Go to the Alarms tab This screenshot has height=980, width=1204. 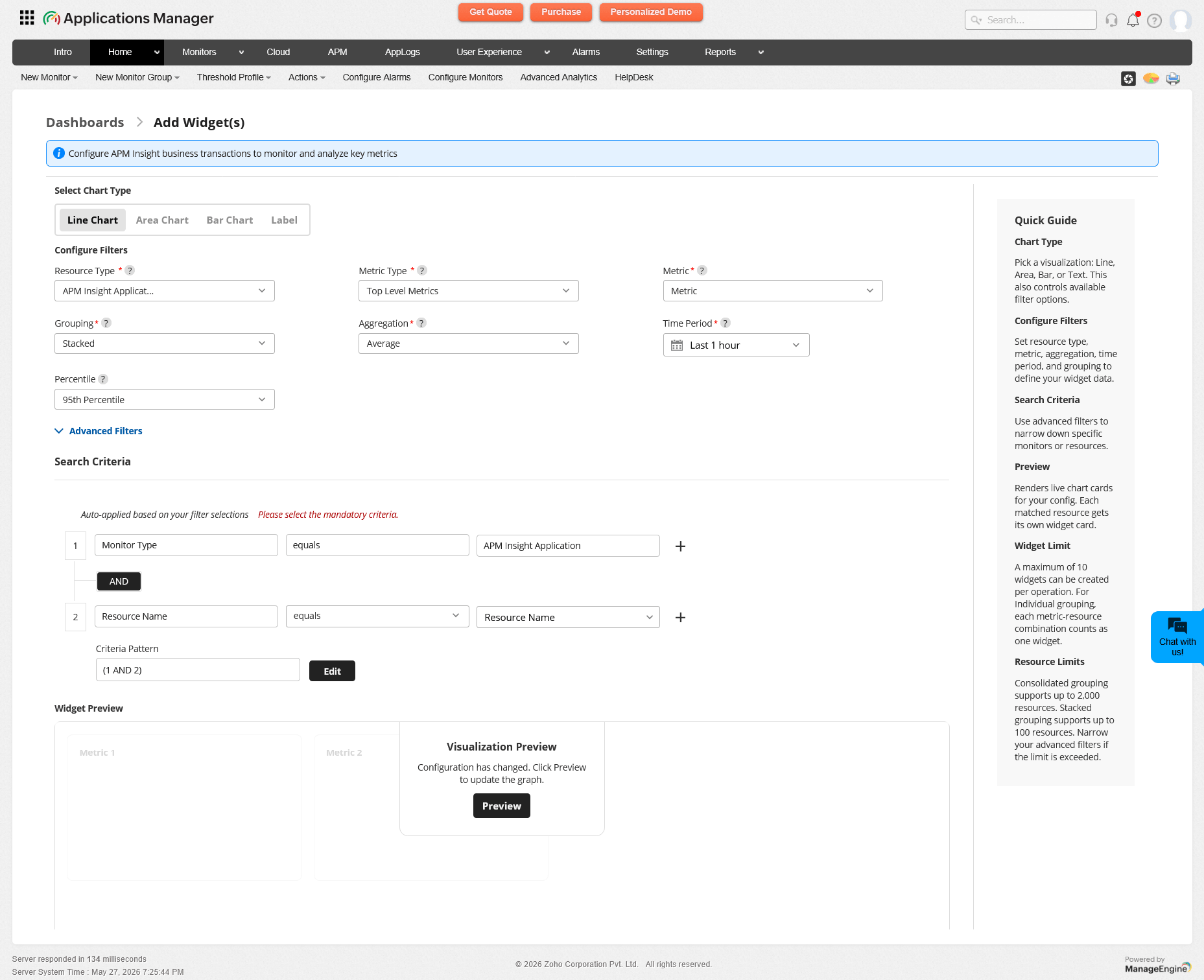[x=585, y=52]
